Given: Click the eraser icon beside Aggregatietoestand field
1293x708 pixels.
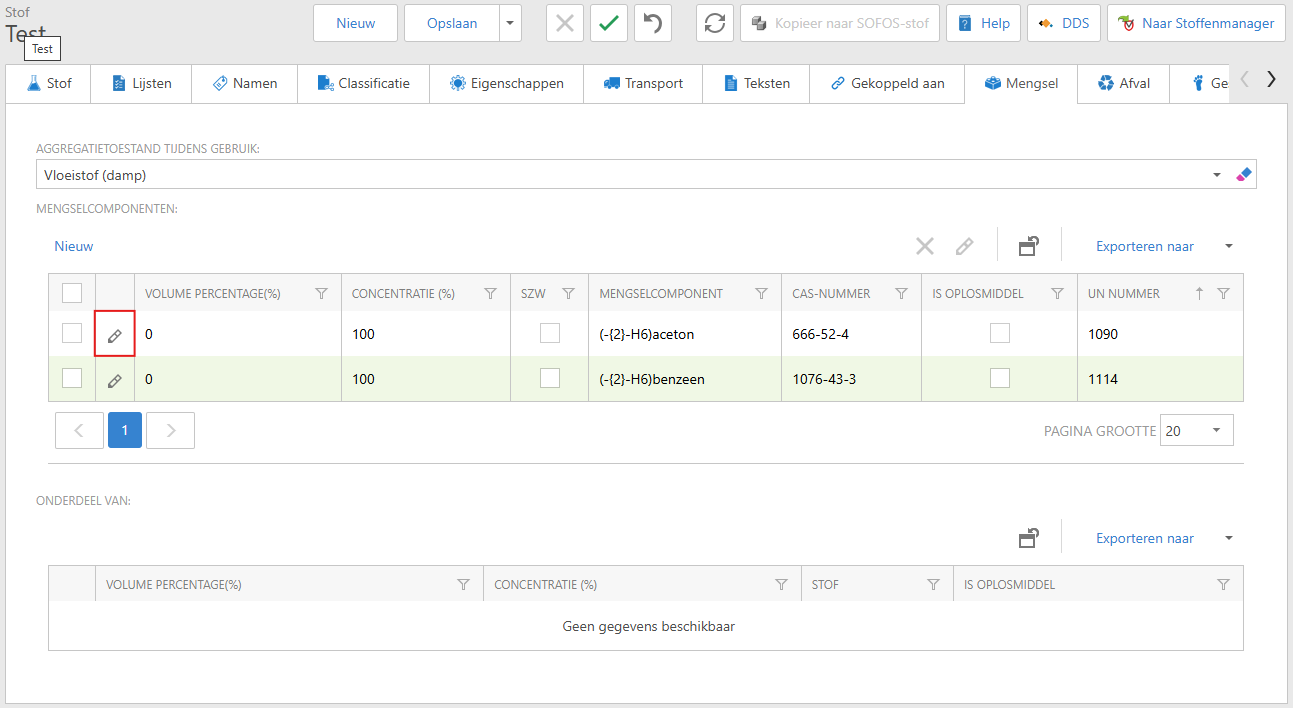Looking at the screenshot, I should pos(1244,175).
